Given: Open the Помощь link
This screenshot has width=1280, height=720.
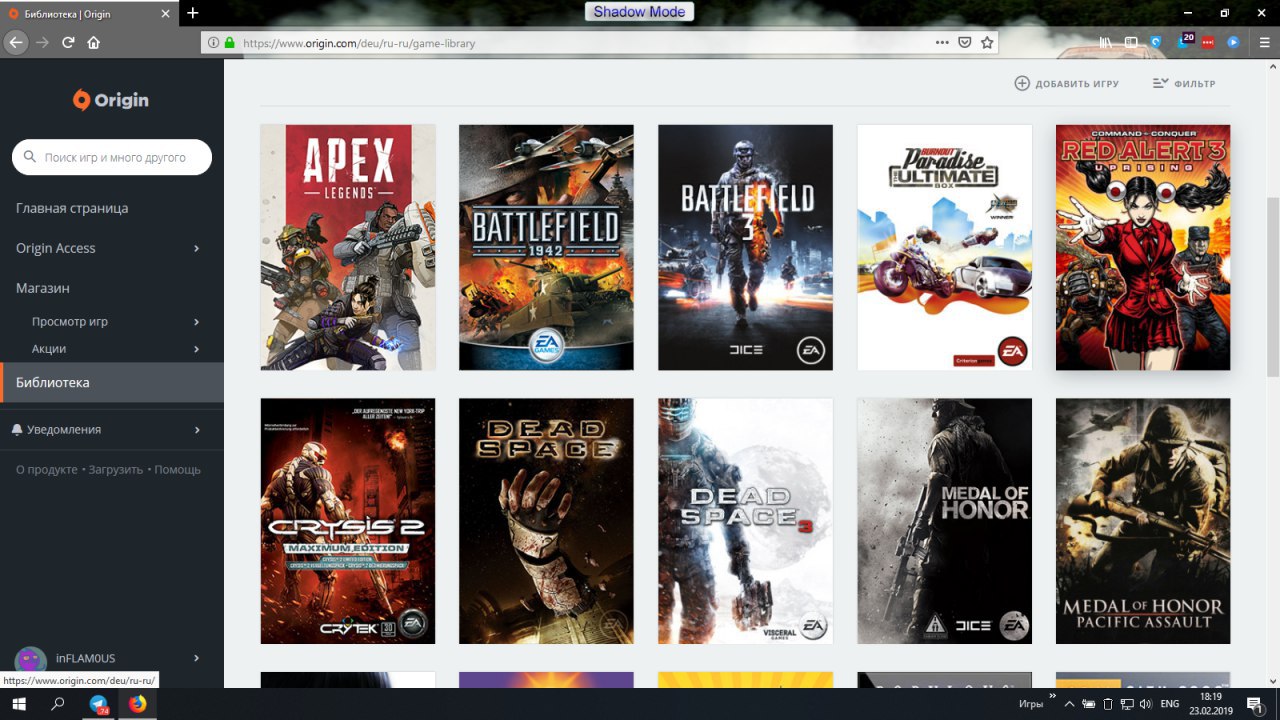Looking at the screenshot, I should 178,469.
